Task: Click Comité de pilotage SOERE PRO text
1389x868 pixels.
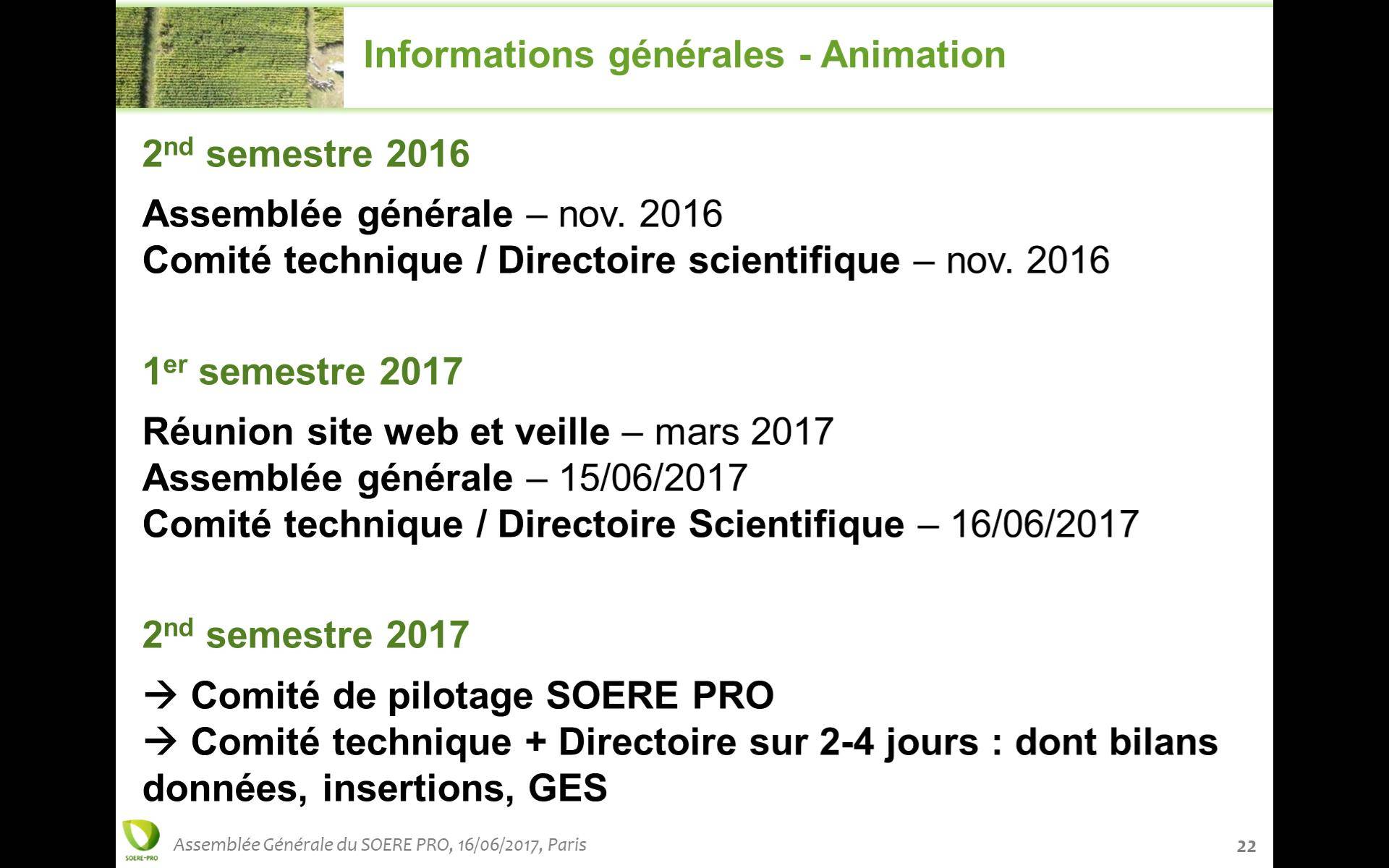Action: [x=483, y=696]
